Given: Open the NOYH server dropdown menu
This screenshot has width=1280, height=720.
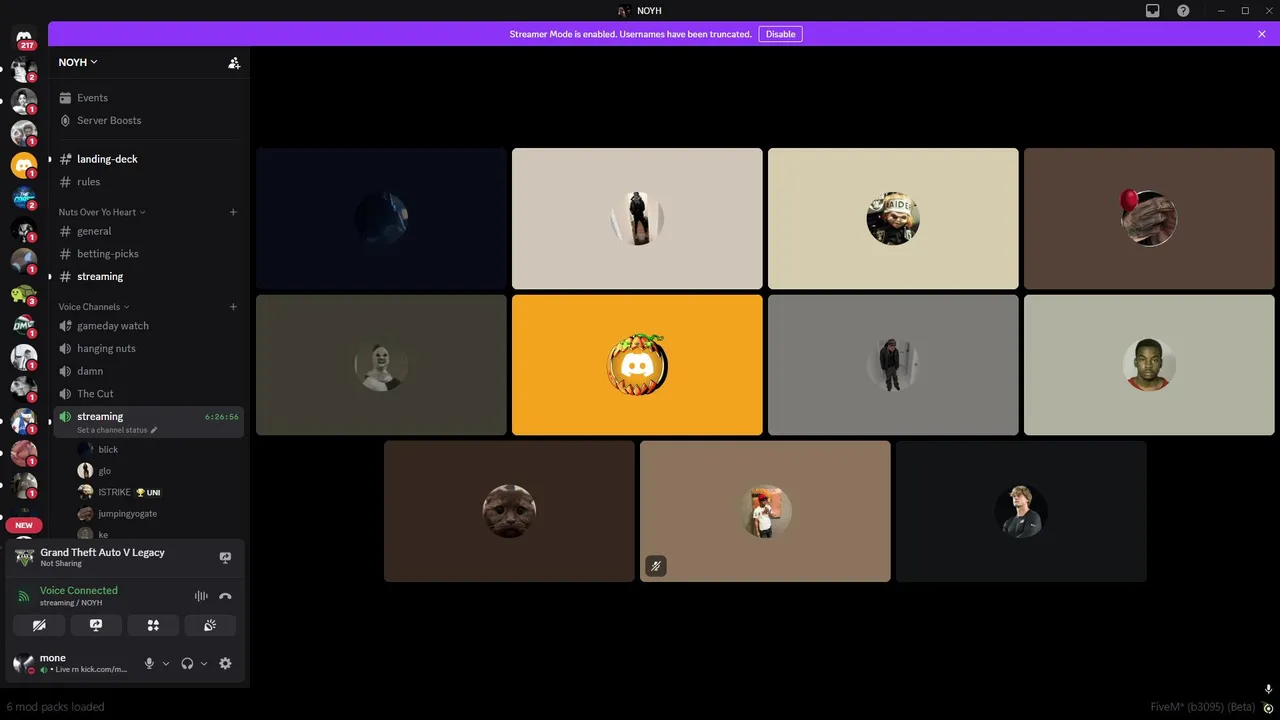Looking at the screenshot, I should pos(78,62).
